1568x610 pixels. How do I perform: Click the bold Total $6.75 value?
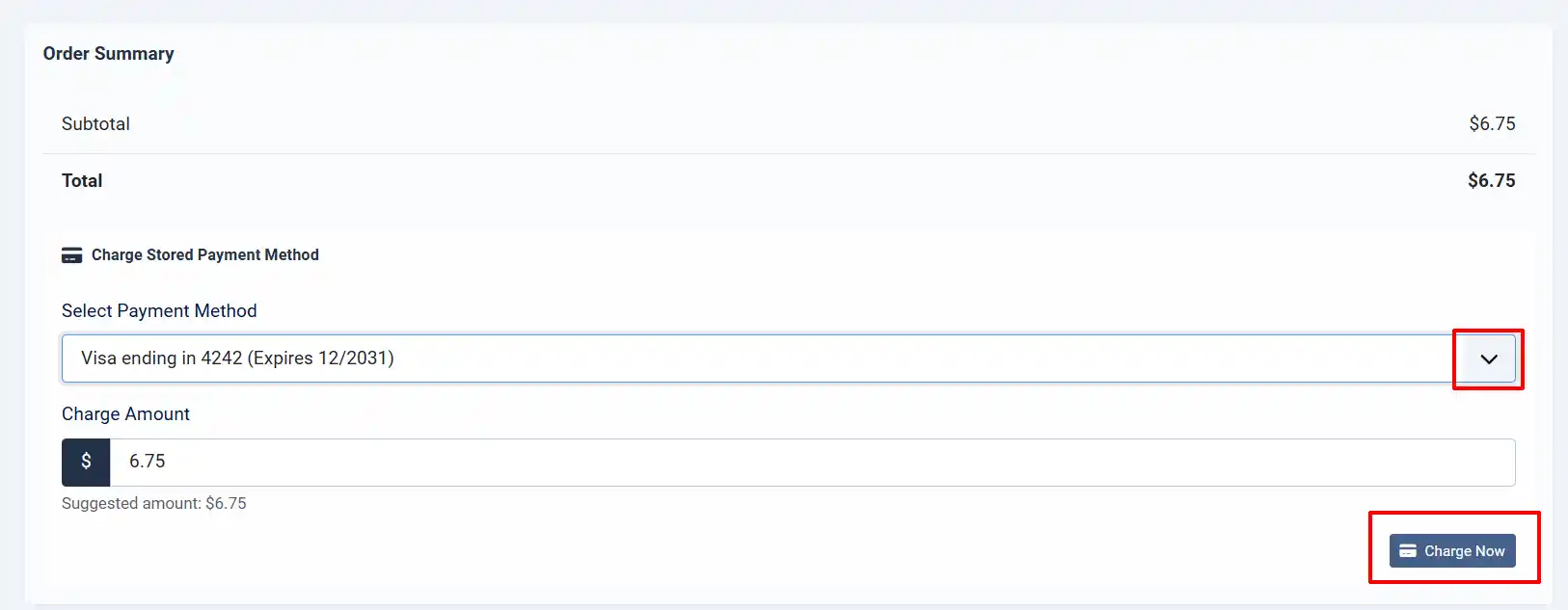[x=1491, y=180]
